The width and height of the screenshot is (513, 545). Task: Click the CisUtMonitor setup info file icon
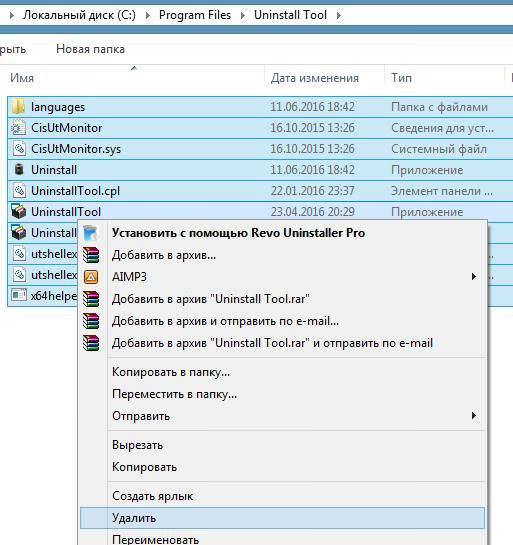click(x=18, y=128)
